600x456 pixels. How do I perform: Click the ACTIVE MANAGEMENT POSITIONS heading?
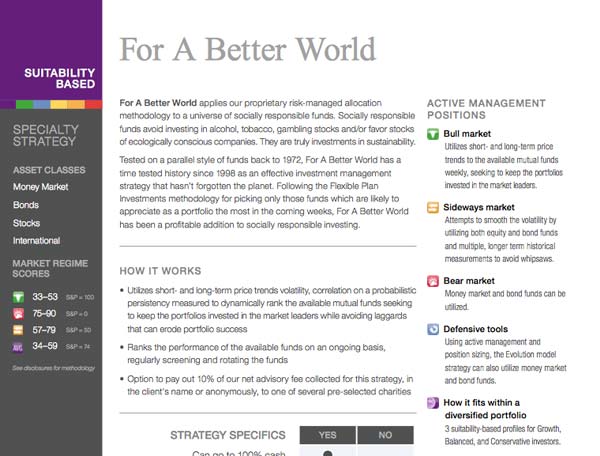[486, 109]
